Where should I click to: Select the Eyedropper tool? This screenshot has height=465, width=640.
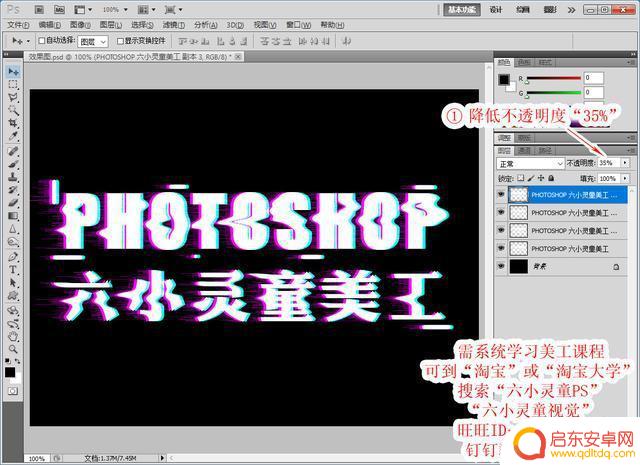[x=13, y=136]
